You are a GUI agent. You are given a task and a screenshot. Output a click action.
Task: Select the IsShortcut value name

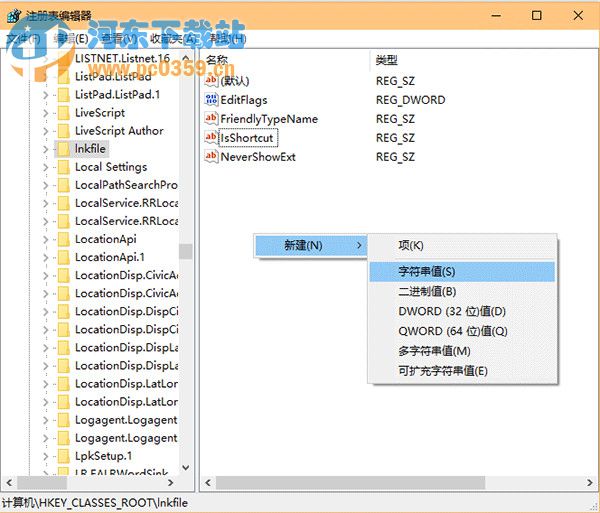[248, 138]
